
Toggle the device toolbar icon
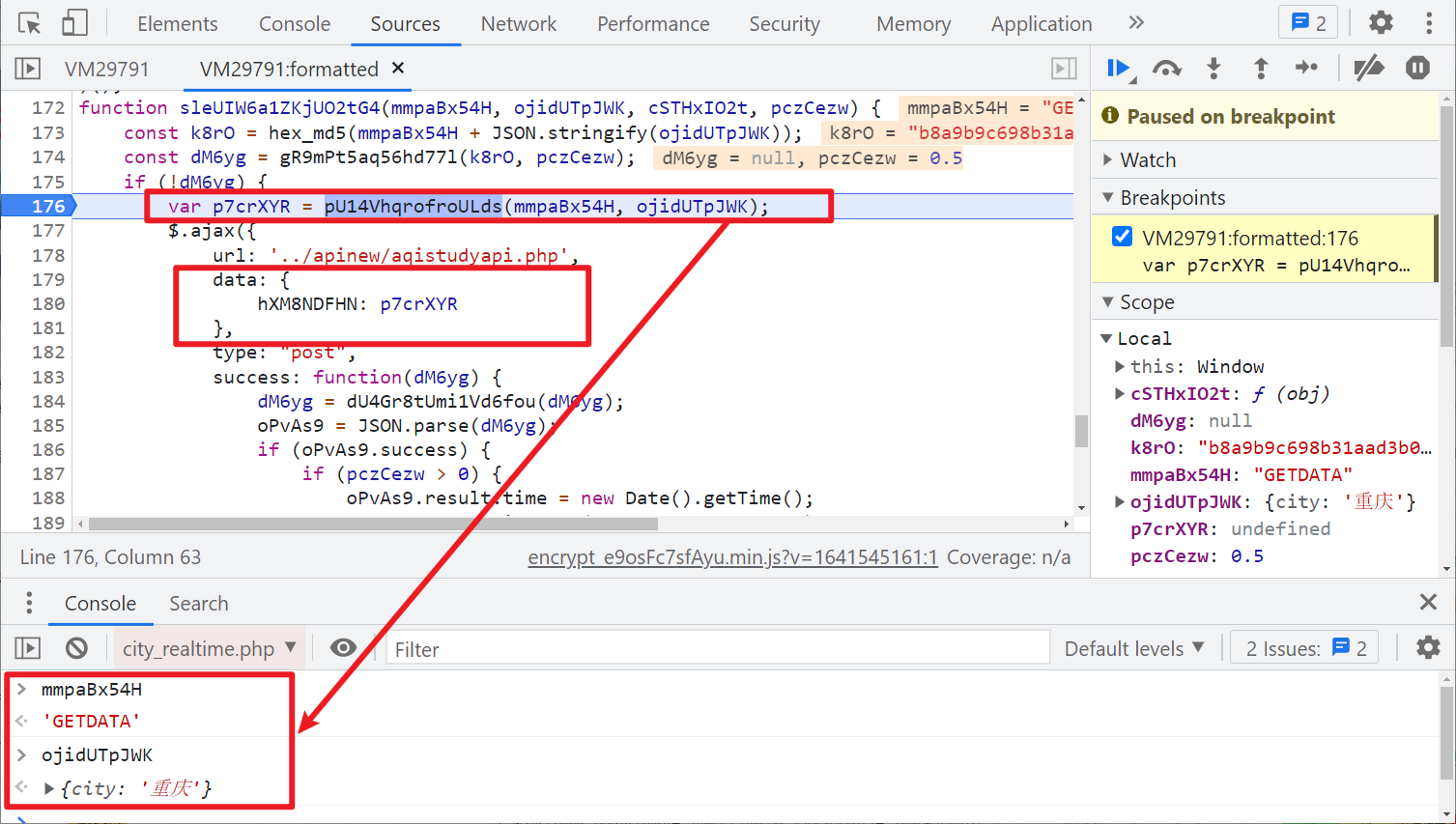point(74,23)
